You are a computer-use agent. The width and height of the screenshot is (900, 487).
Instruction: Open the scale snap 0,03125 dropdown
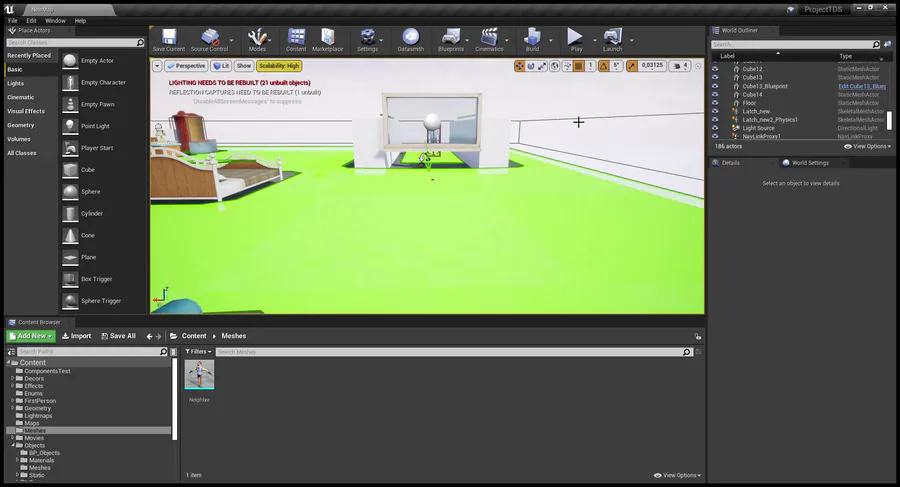pos(652,66)
